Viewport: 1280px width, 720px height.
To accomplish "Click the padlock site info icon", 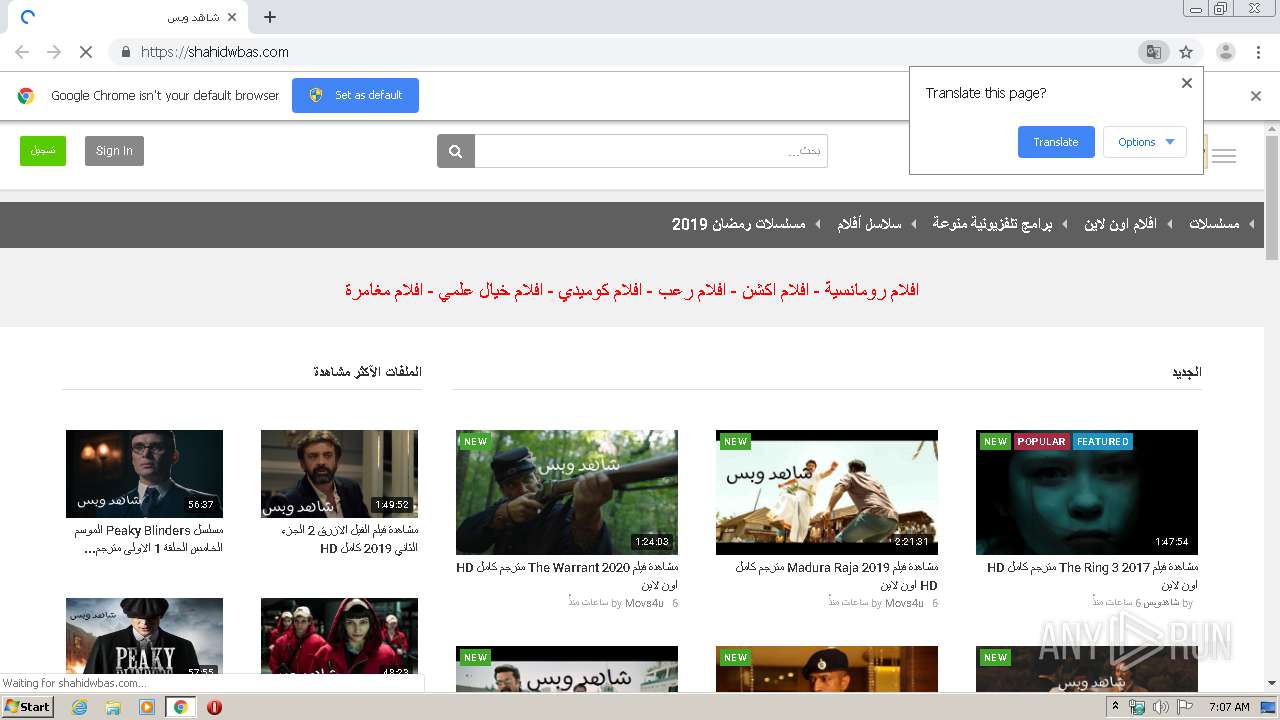I will [x=125, y=52].
